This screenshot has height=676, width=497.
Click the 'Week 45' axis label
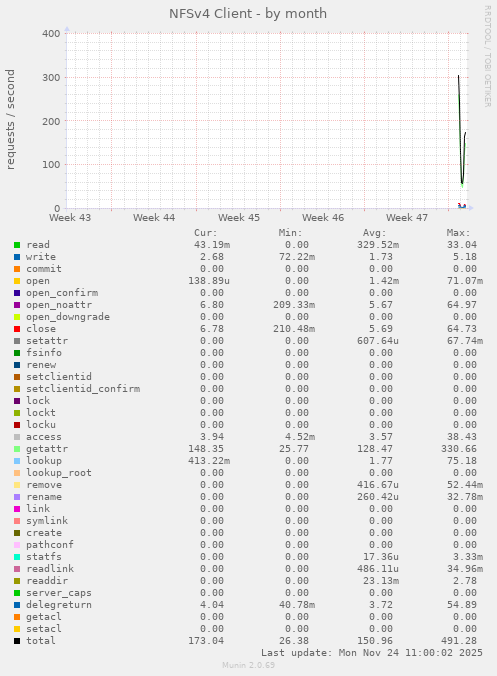coord(239,218)
